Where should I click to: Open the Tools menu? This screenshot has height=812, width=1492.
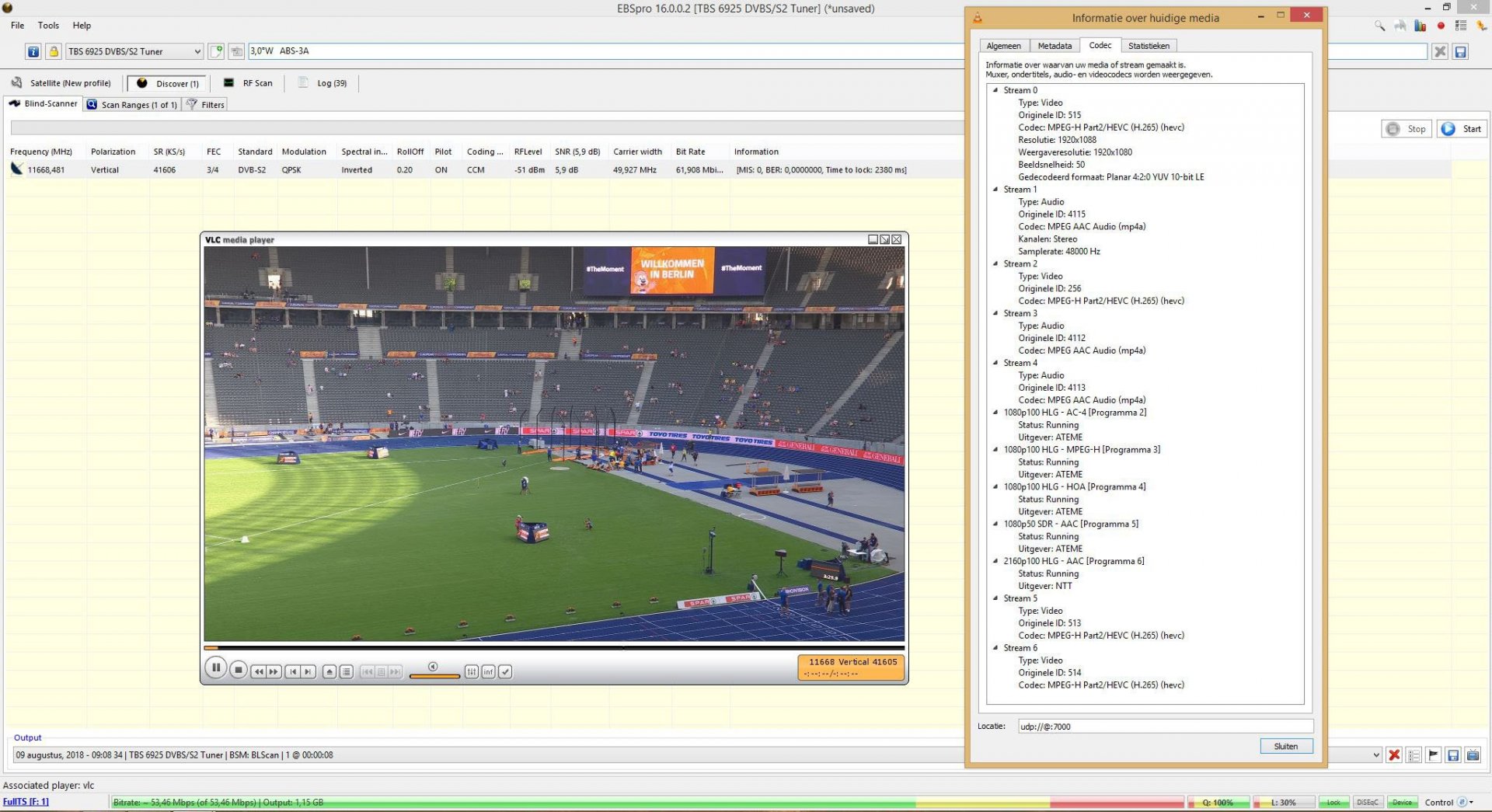tap(48, 25)
